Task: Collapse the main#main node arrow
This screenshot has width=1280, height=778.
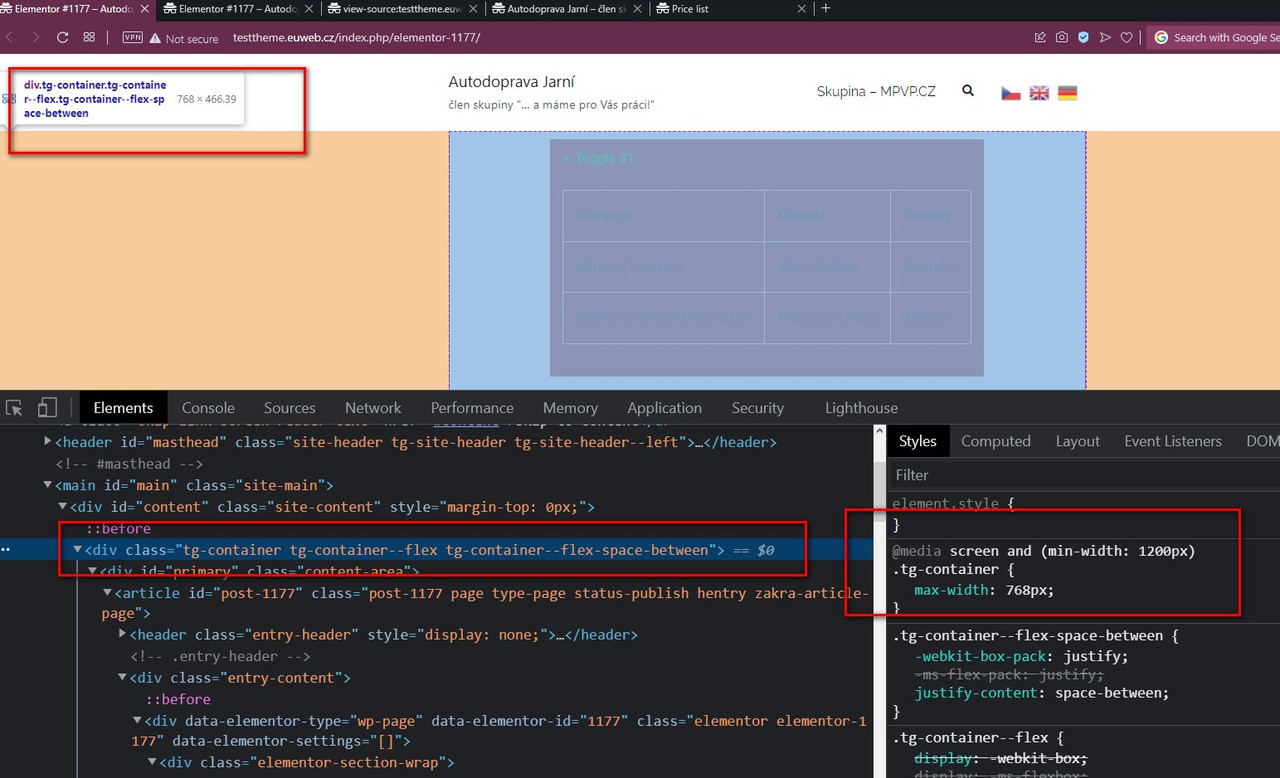Action: (x=48, y=486)
